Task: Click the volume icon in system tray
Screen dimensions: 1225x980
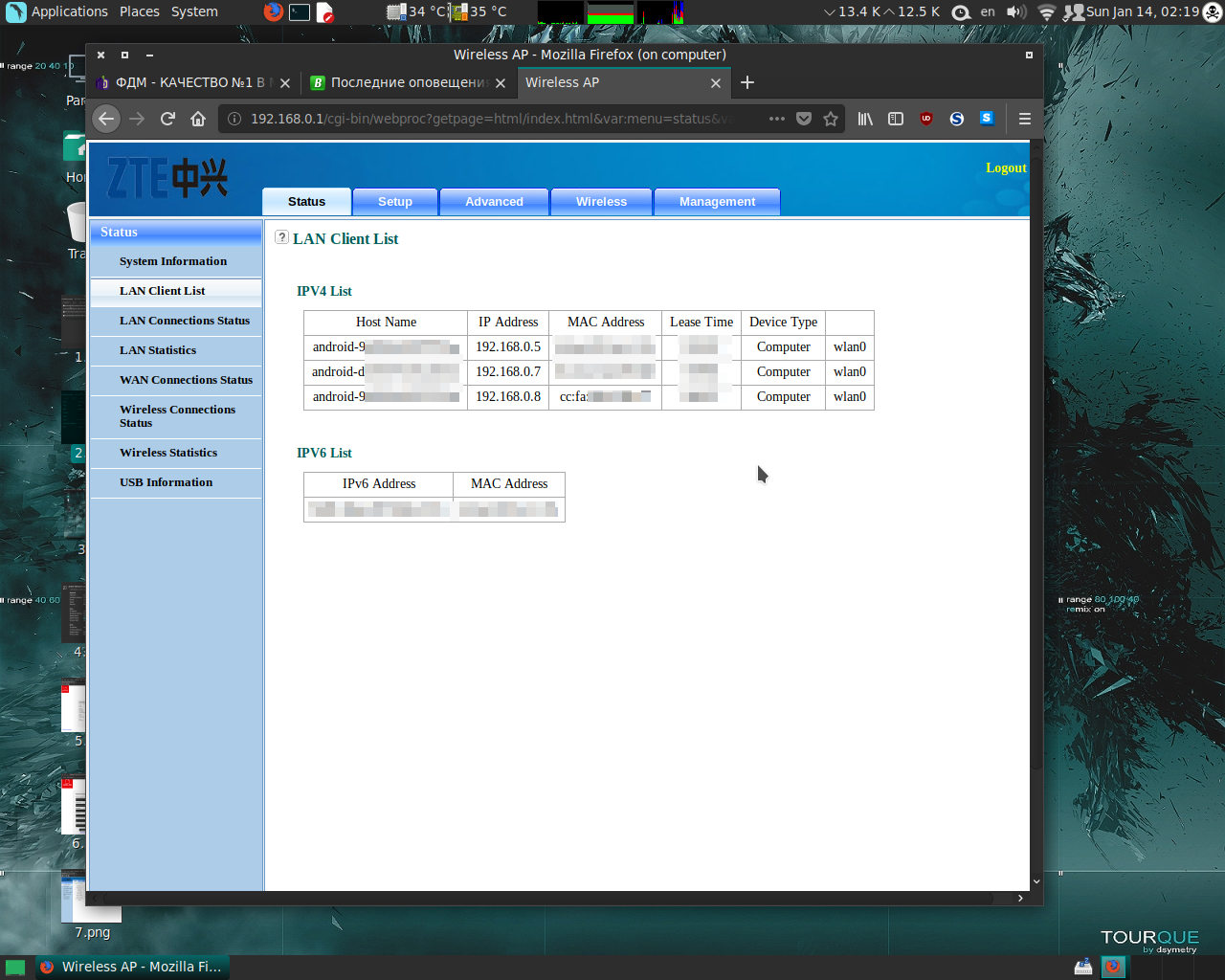Action: (x=1015, y=12)
